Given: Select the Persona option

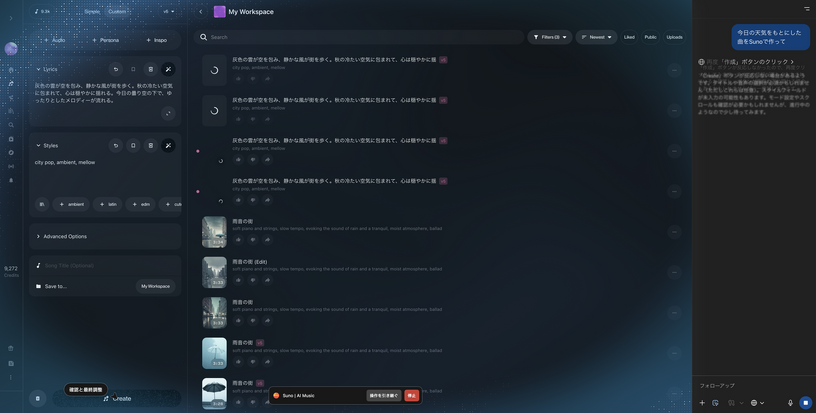Looking at the screenshot, I should coord(105,40).
